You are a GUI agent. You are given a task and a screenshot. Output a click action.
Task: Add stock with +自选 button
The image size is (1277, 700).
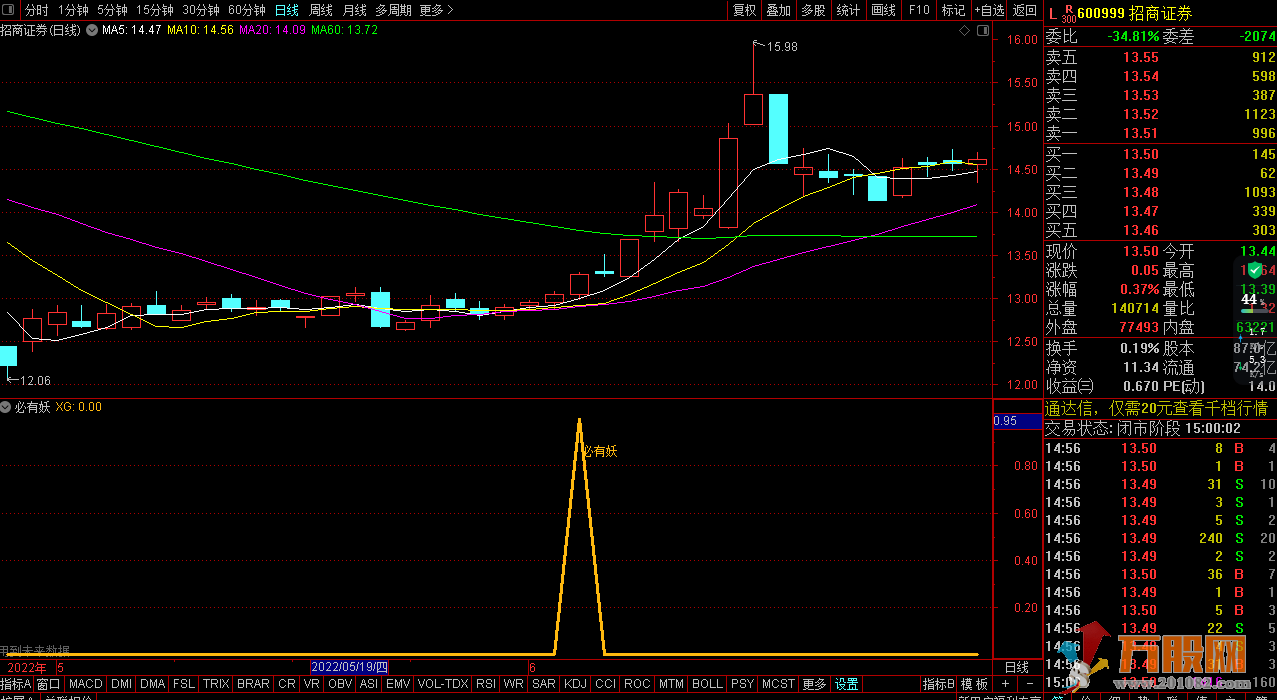coord(988,10)
